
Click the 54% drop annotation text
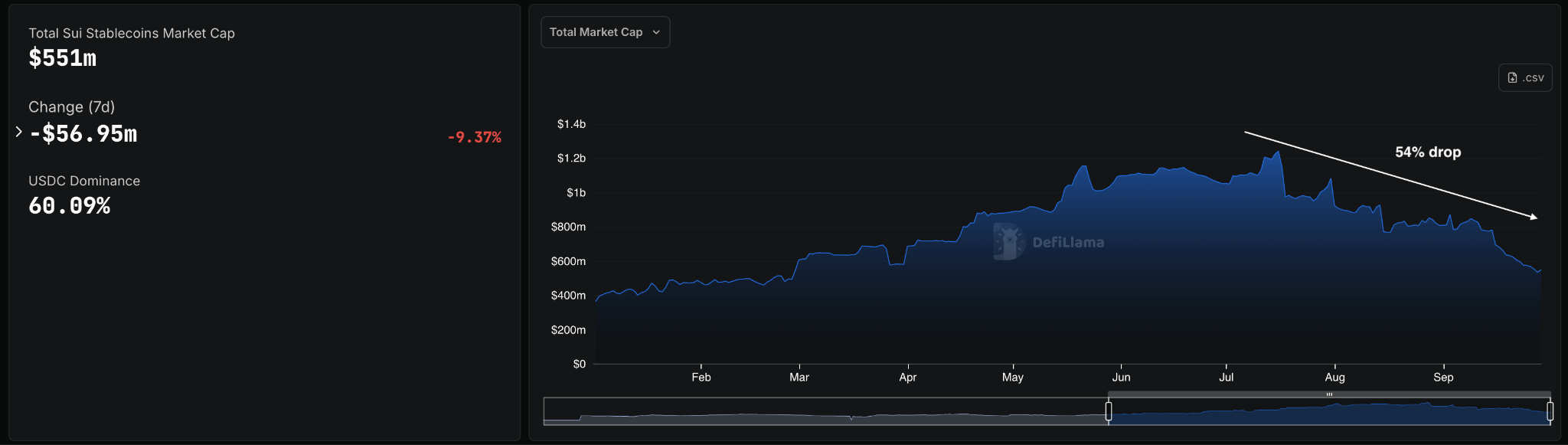tap(1428, 152)
